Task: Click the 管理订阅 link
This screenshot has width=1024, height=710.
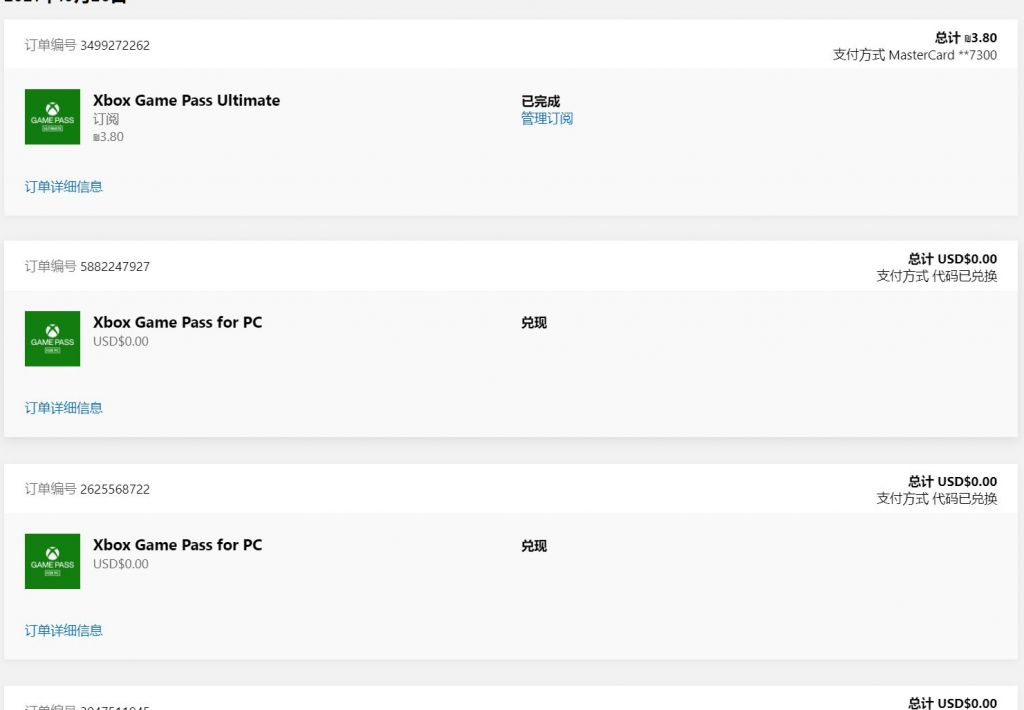Action: 547,119
